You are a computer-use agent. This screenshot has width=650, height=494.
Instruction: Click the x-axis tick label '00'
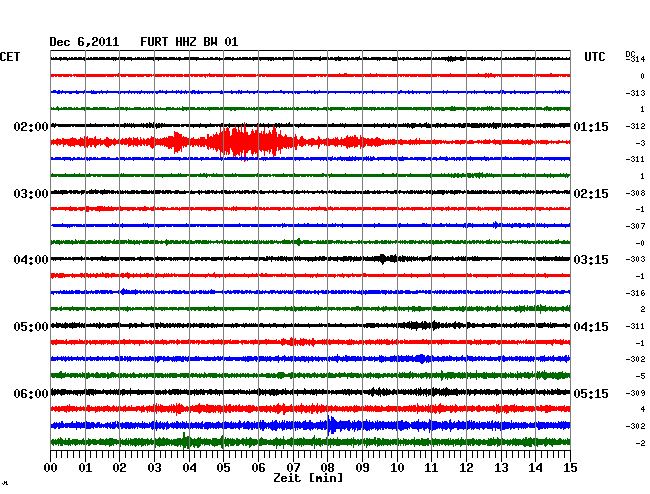51,468
